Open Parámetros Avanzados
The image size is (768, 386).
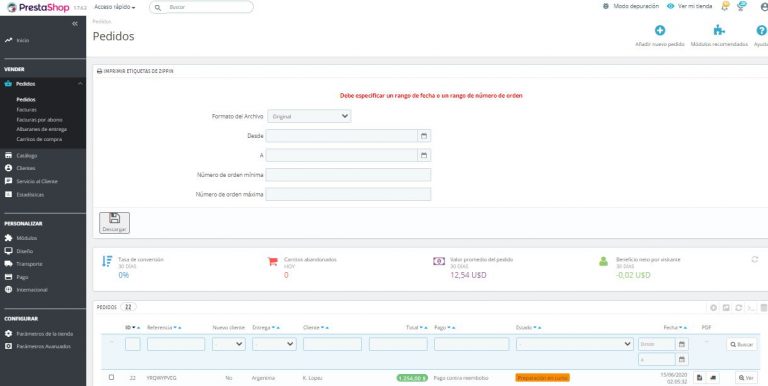43,346
